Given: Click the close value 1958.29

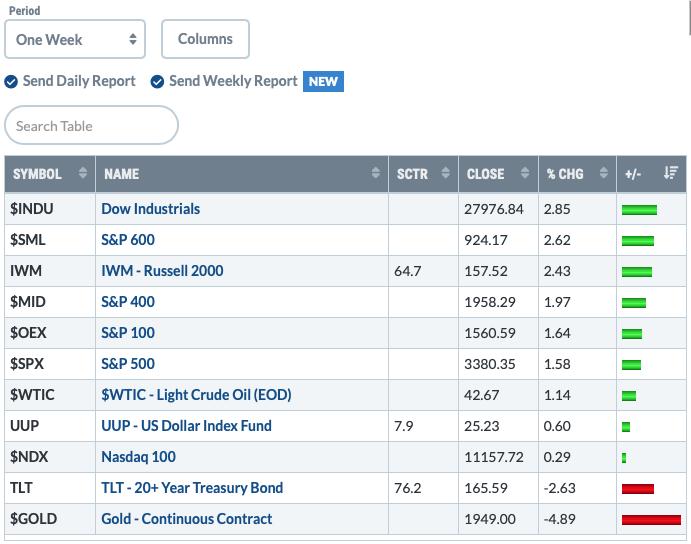Looking at the screenshot, I should point(490,302).
